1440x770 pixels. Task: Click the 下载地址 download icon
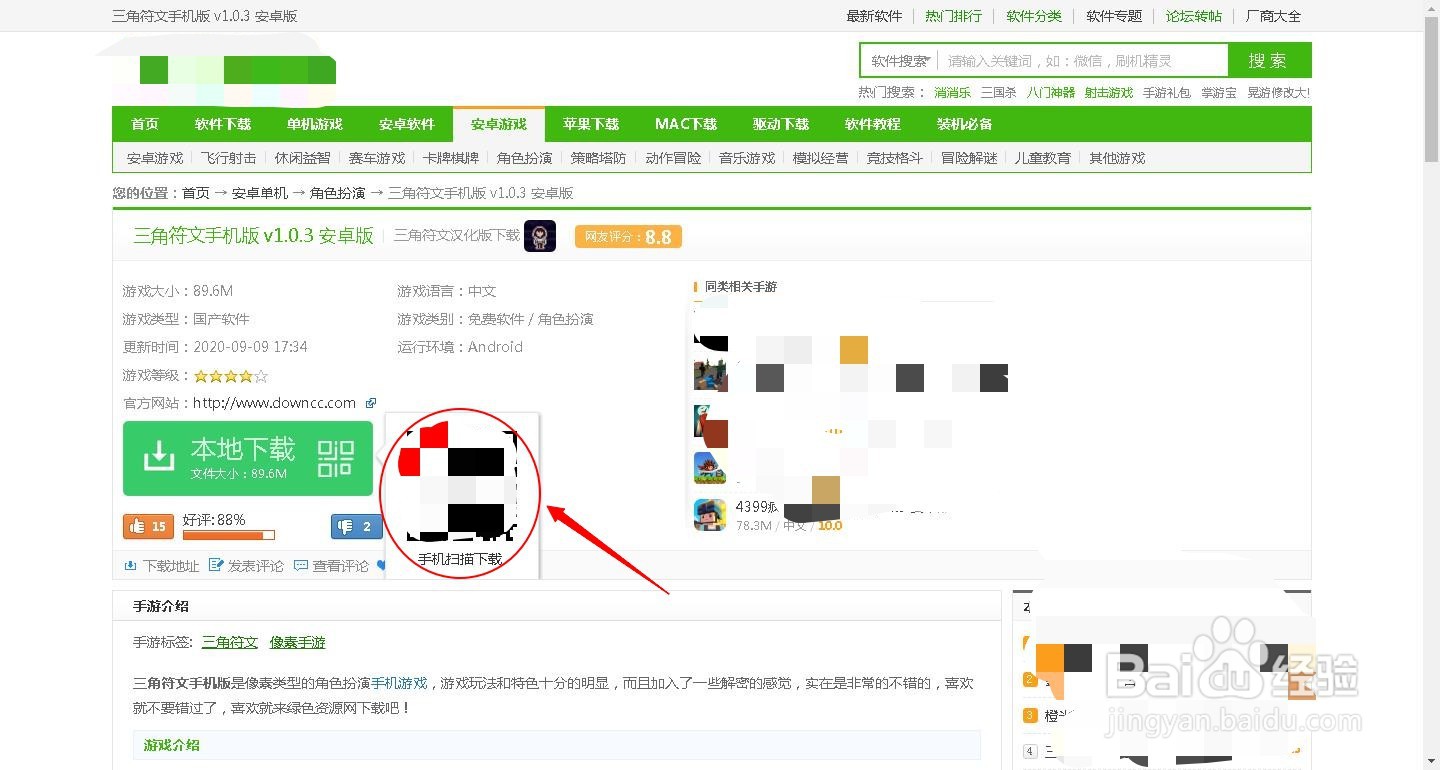(130, 566)
